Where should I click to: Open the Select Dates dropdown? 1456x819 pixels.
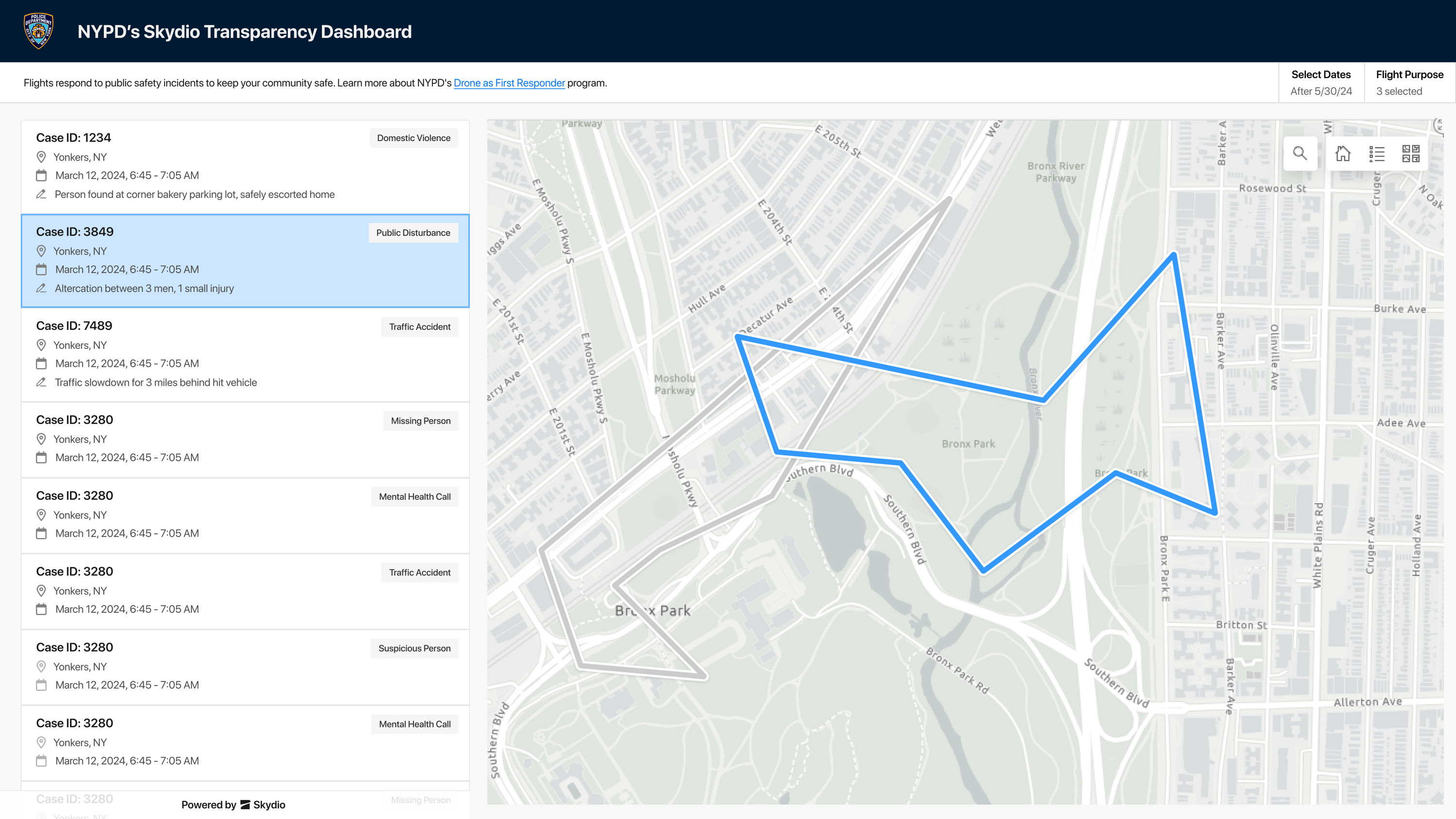tap(1321, 82)
